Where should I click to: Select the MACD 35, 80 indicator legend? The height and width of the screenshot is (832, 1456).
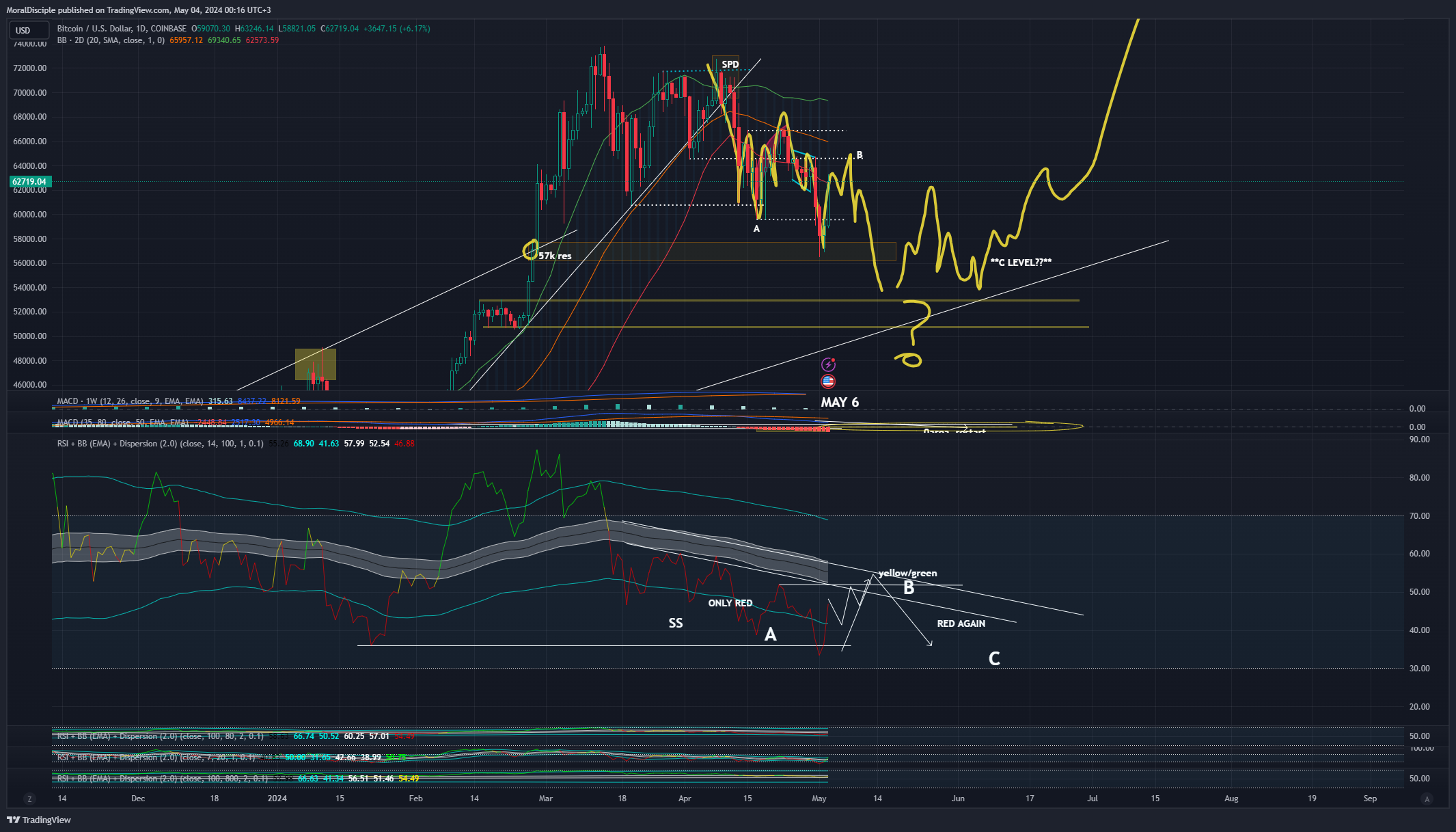point(122,422)
